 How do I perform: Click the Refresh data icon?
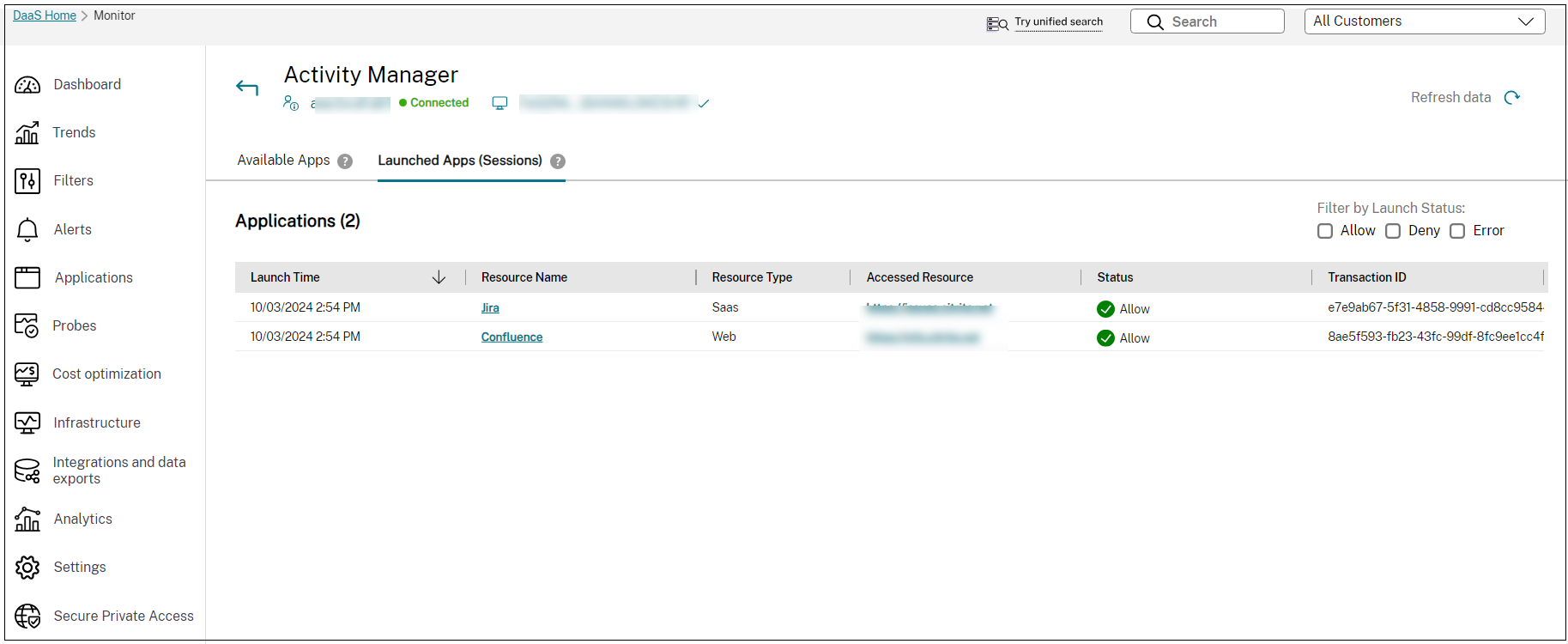pyautogui.click(x=1512, y=98)
